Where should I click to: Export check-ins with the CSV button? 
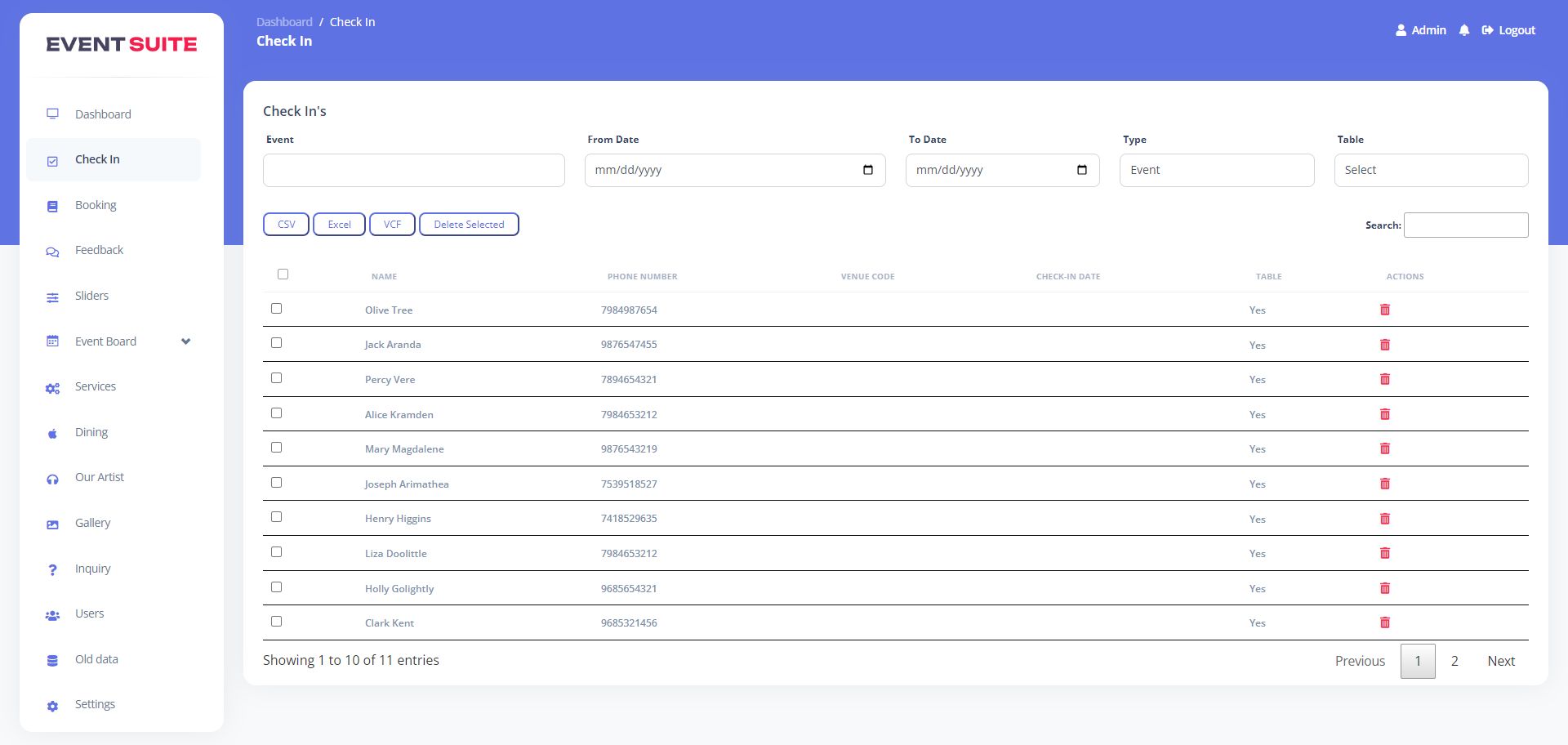click(x=286, y=225)
